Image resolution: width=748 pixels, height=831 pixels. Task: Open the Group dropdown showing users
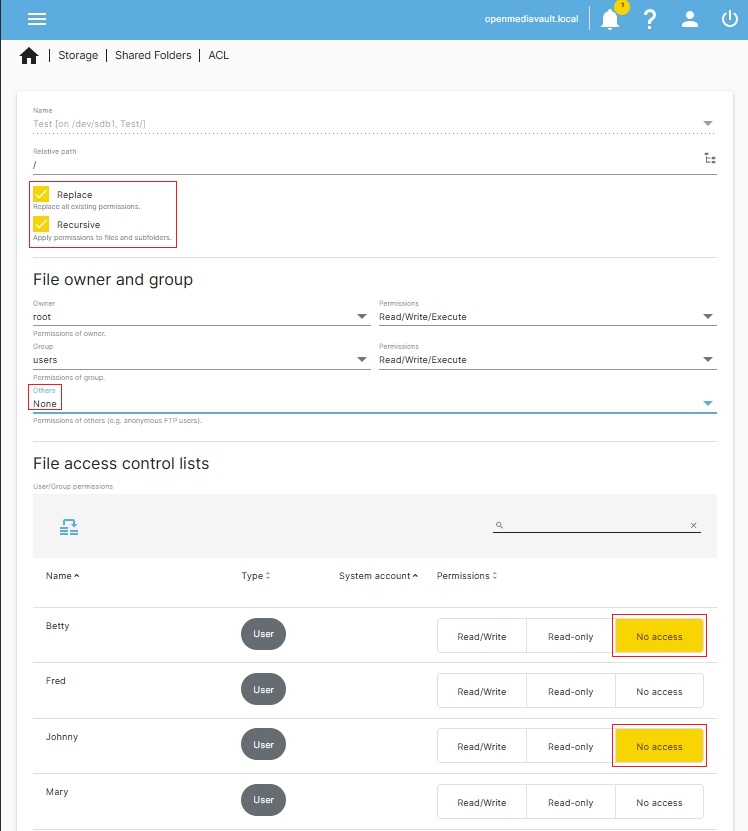tap(200, 360)
